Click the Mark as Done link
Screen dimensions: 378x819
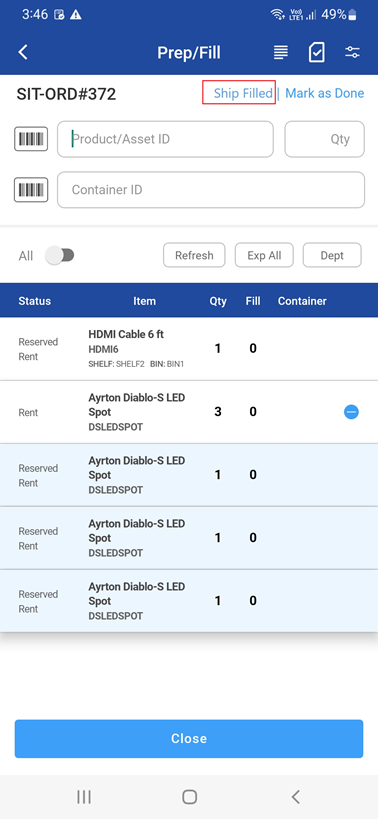point(324,93)
